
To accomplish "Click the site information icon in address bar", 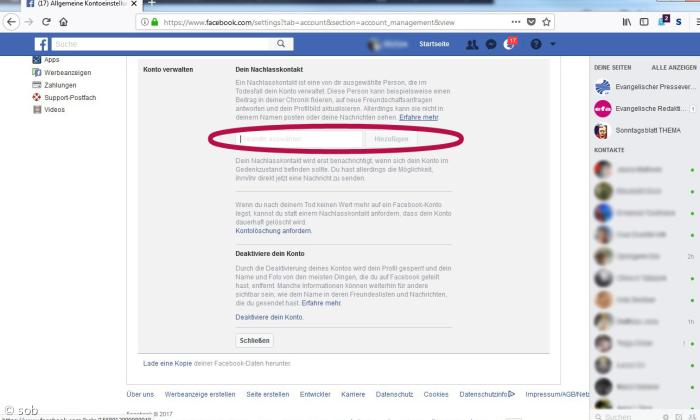I will click(145, 22).
